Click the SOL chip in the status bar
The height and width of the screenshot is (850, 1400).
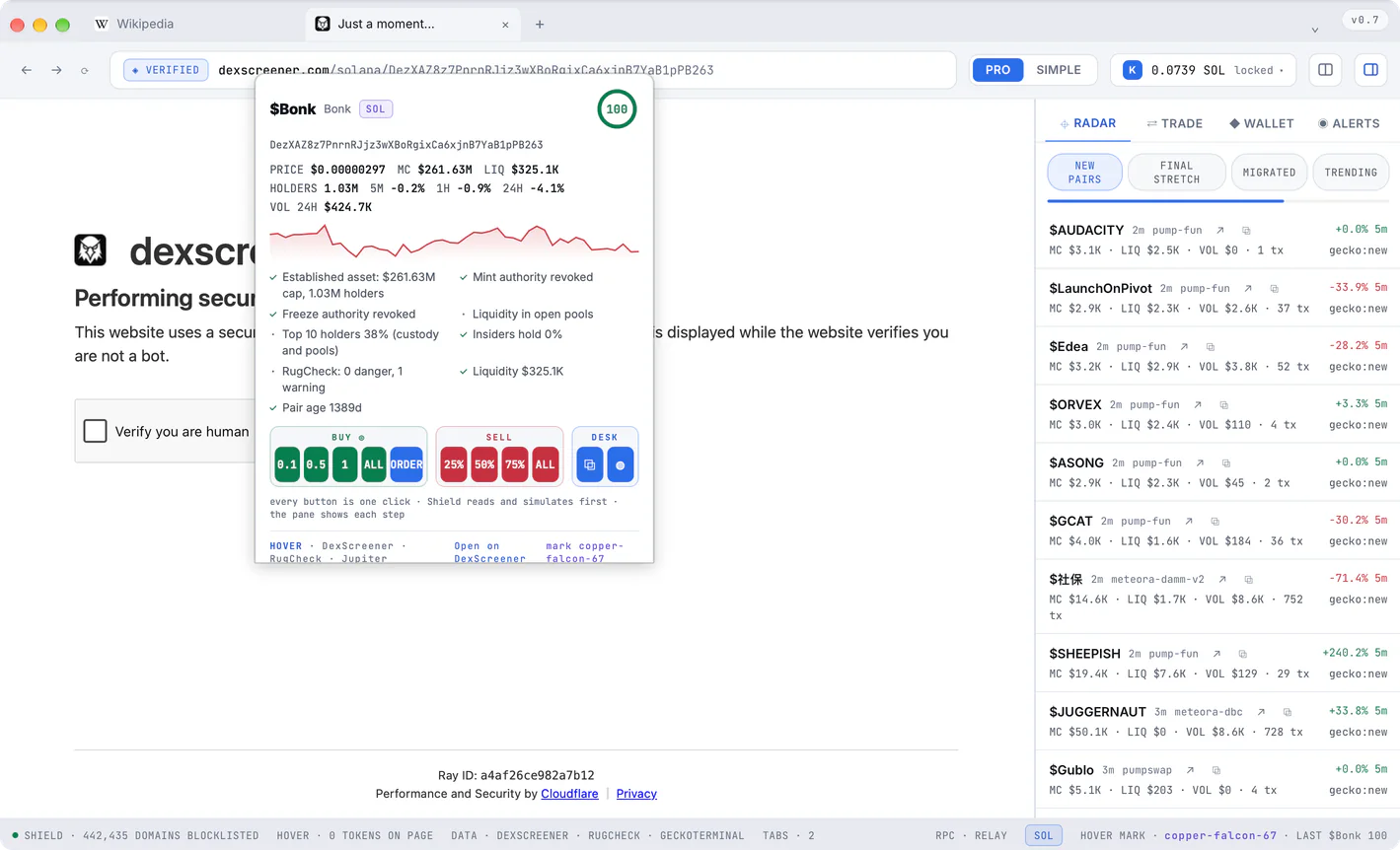pyautogui.click(x=1044, y=835)
